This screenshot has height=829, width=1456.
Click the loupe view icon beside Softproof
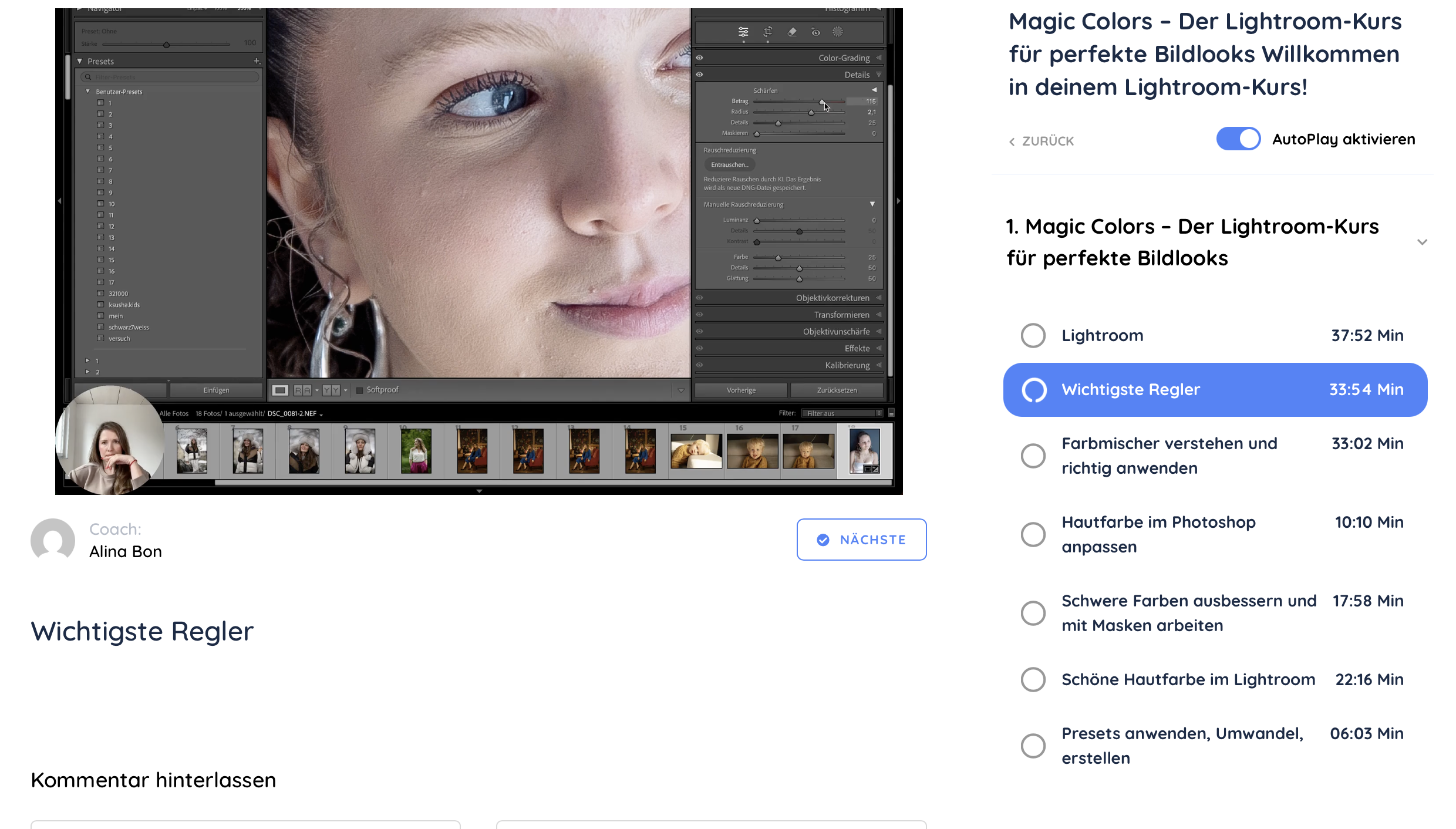click(x=281, y=390)
